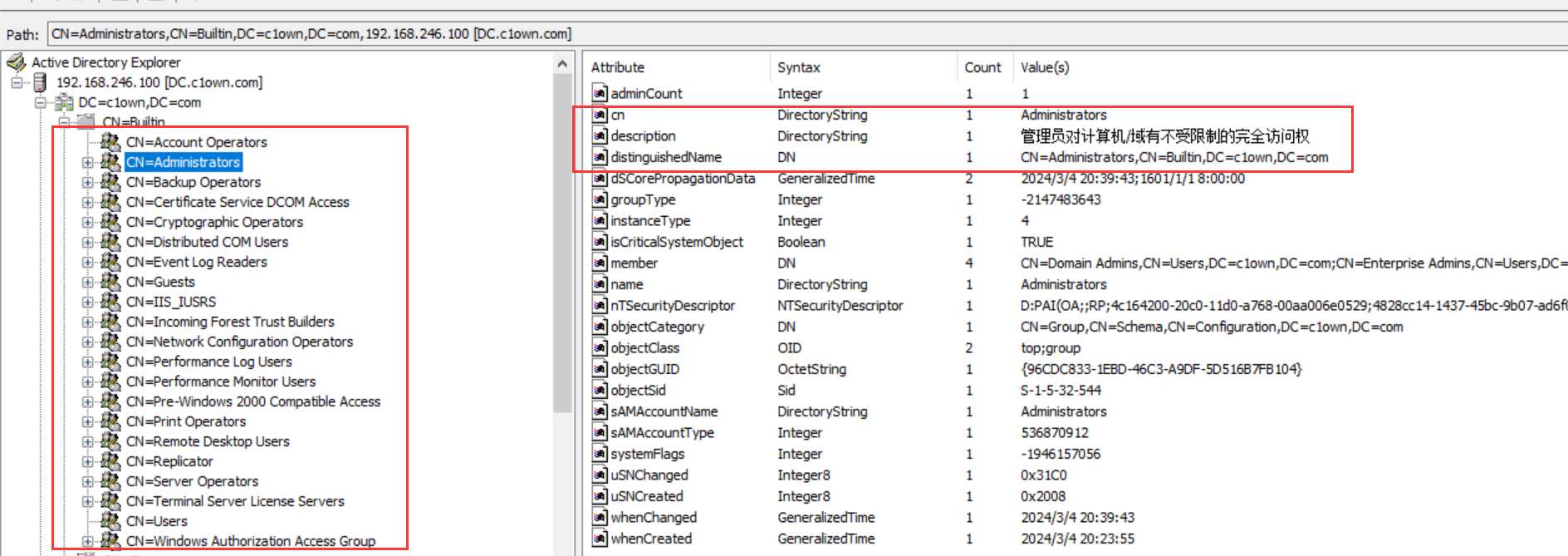
Task: Click the group icon beside CN=Replicator
Action: [110, 460]
